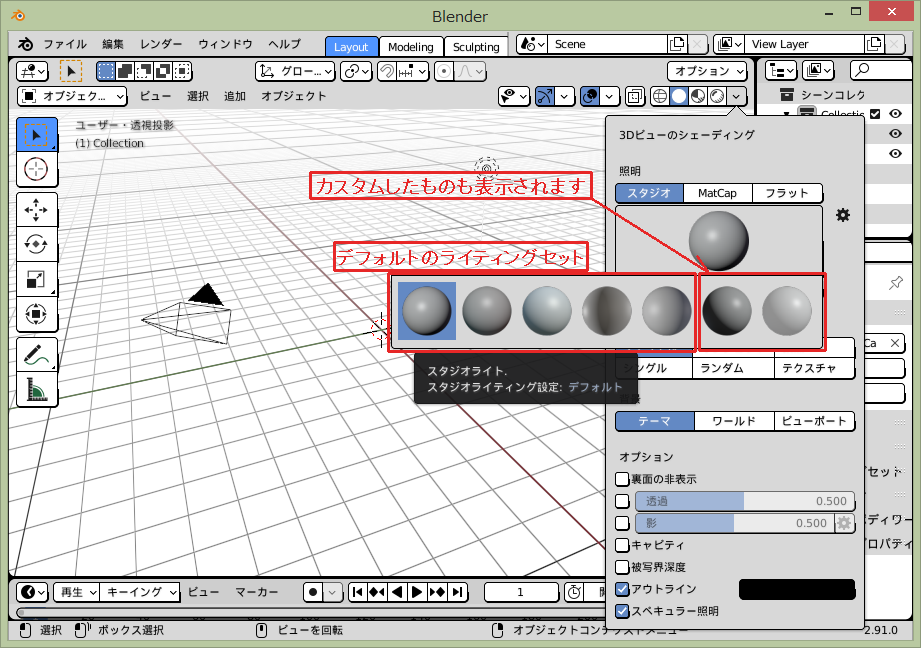Screen dimensions: 921x648
Task: Open the キーイング dropdown
Action: (139, 592)
